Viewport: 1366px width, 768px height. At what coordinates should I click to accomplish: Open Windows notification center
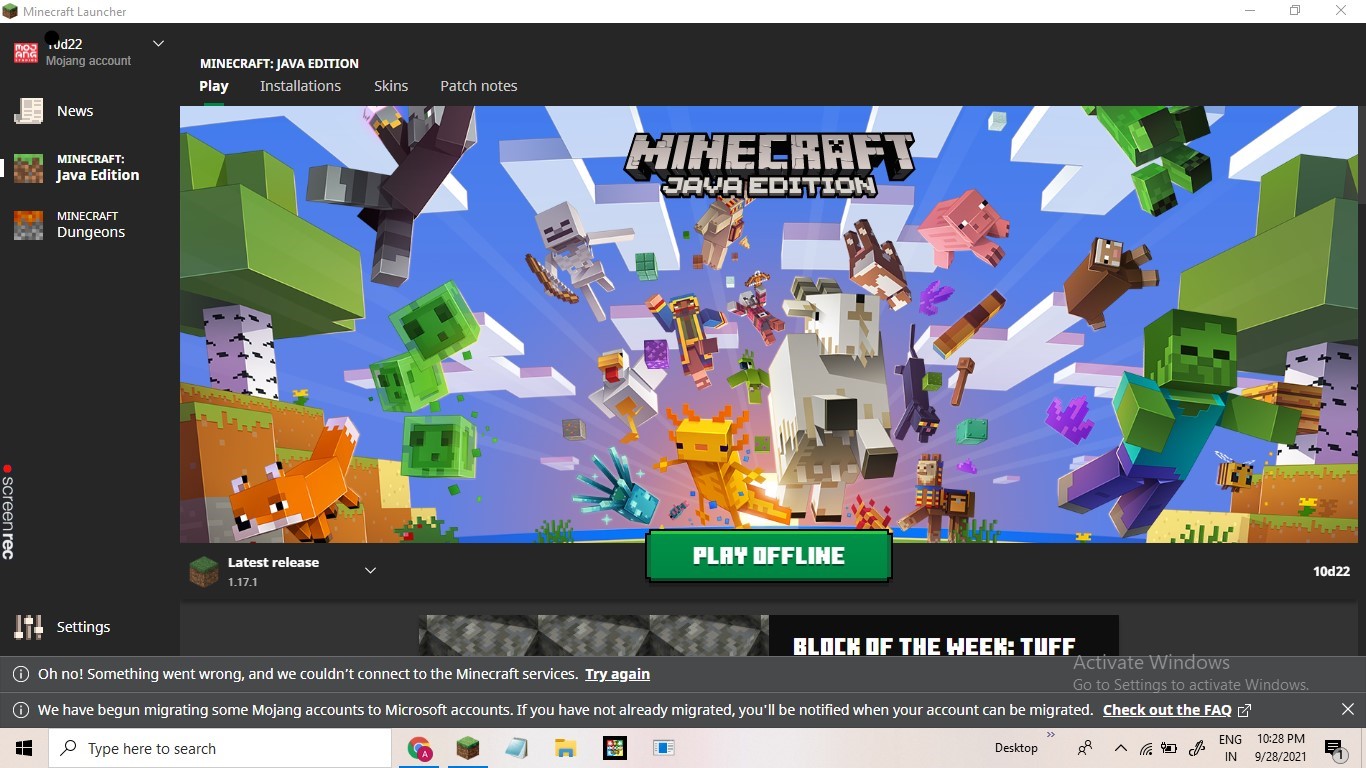click(1334, 748)
